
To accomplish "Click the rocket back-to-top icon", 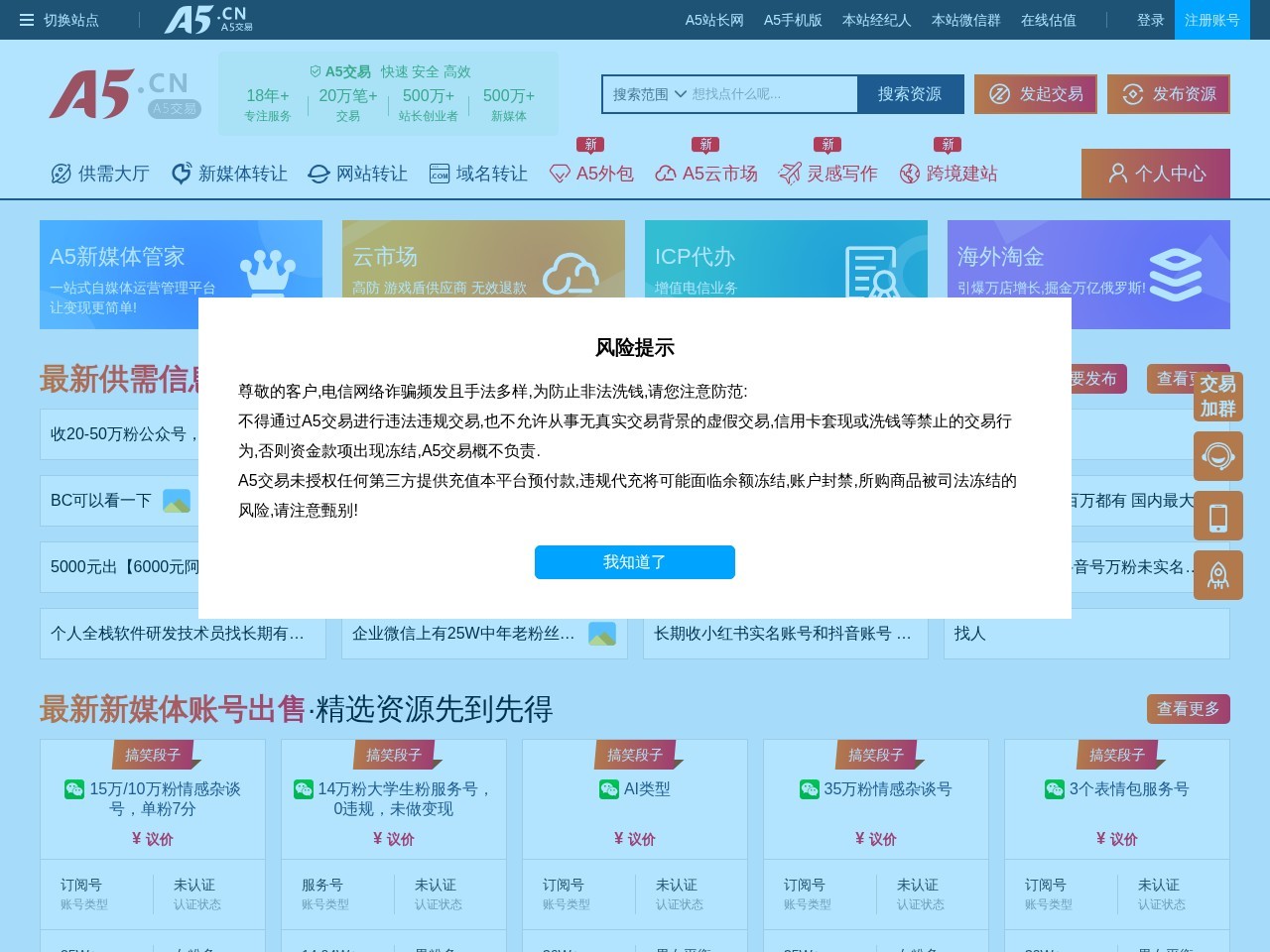I will pyautogui.click(x=1217, y=575).
